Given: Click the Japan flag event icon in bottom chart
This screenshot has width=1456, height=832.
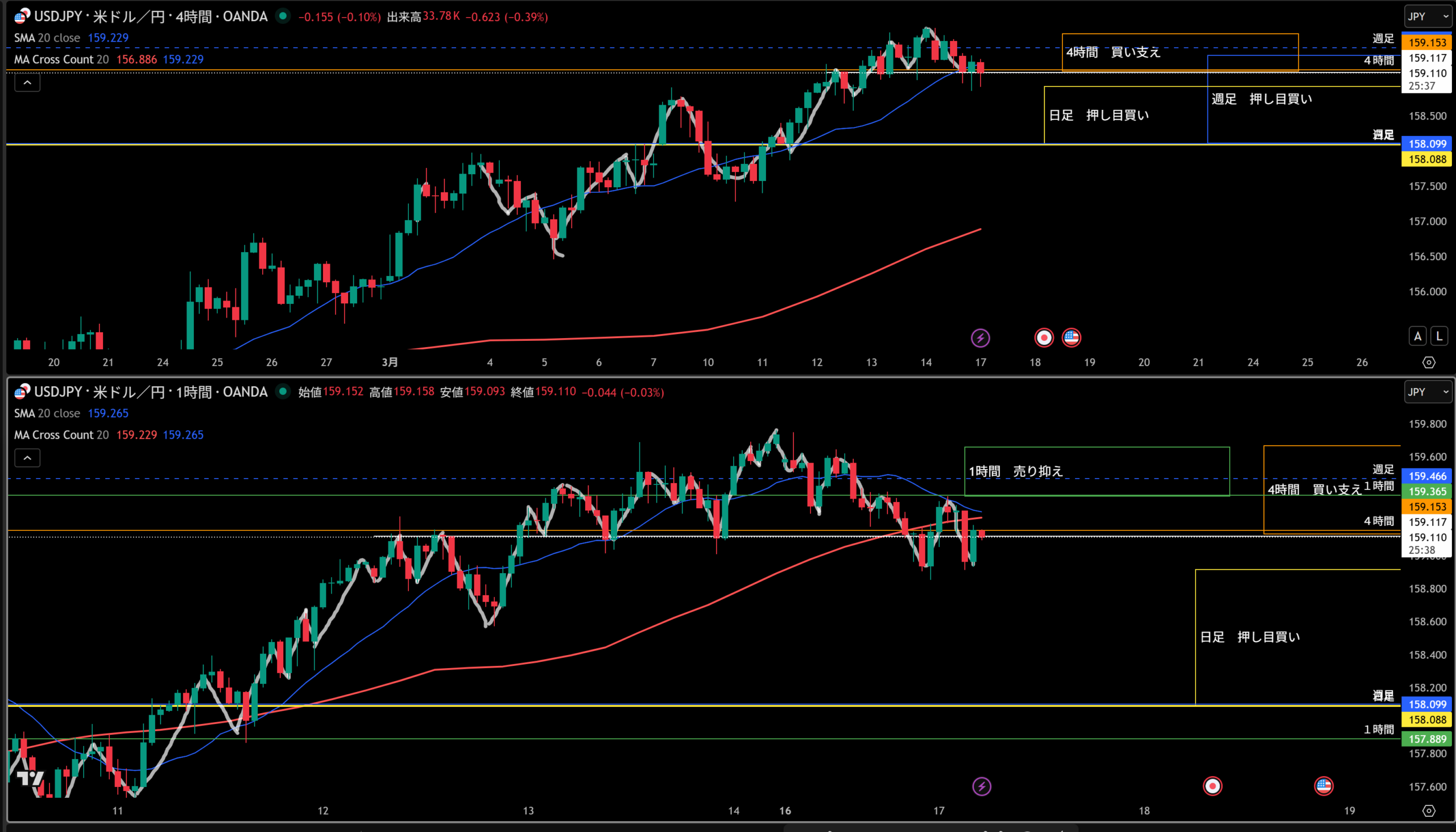Looking at the screenshot, I should coord(1212,786).
